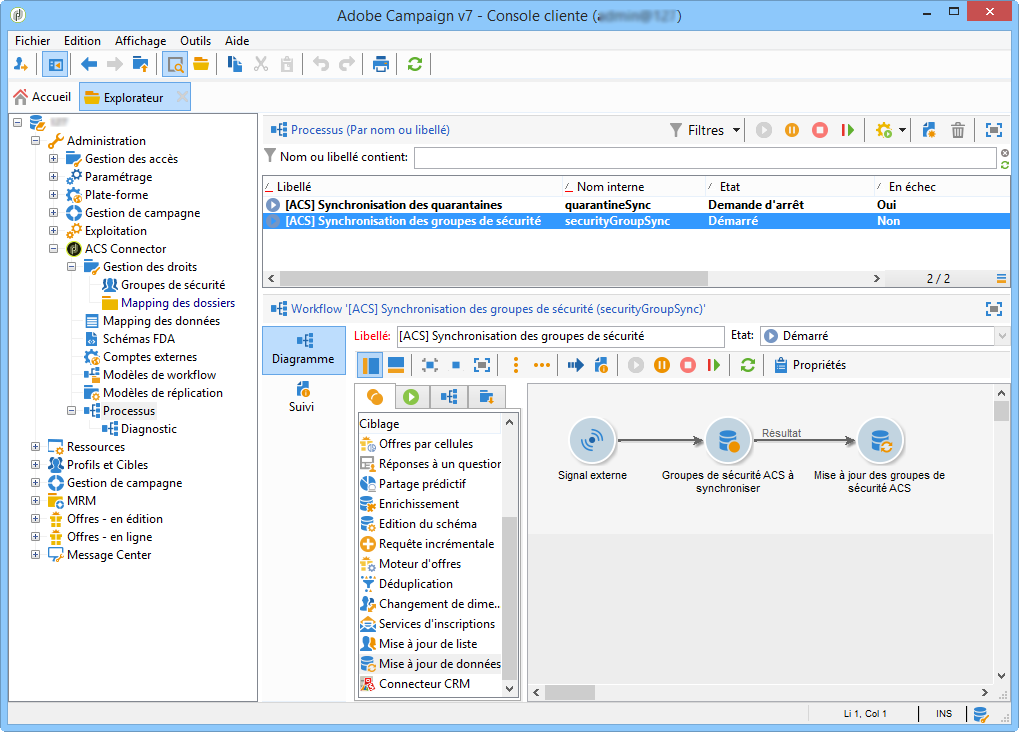Switch to the Diagramme view
The width and height of the screenshot is (1029, 744).
pyautogui.click(x=304, y=350)
